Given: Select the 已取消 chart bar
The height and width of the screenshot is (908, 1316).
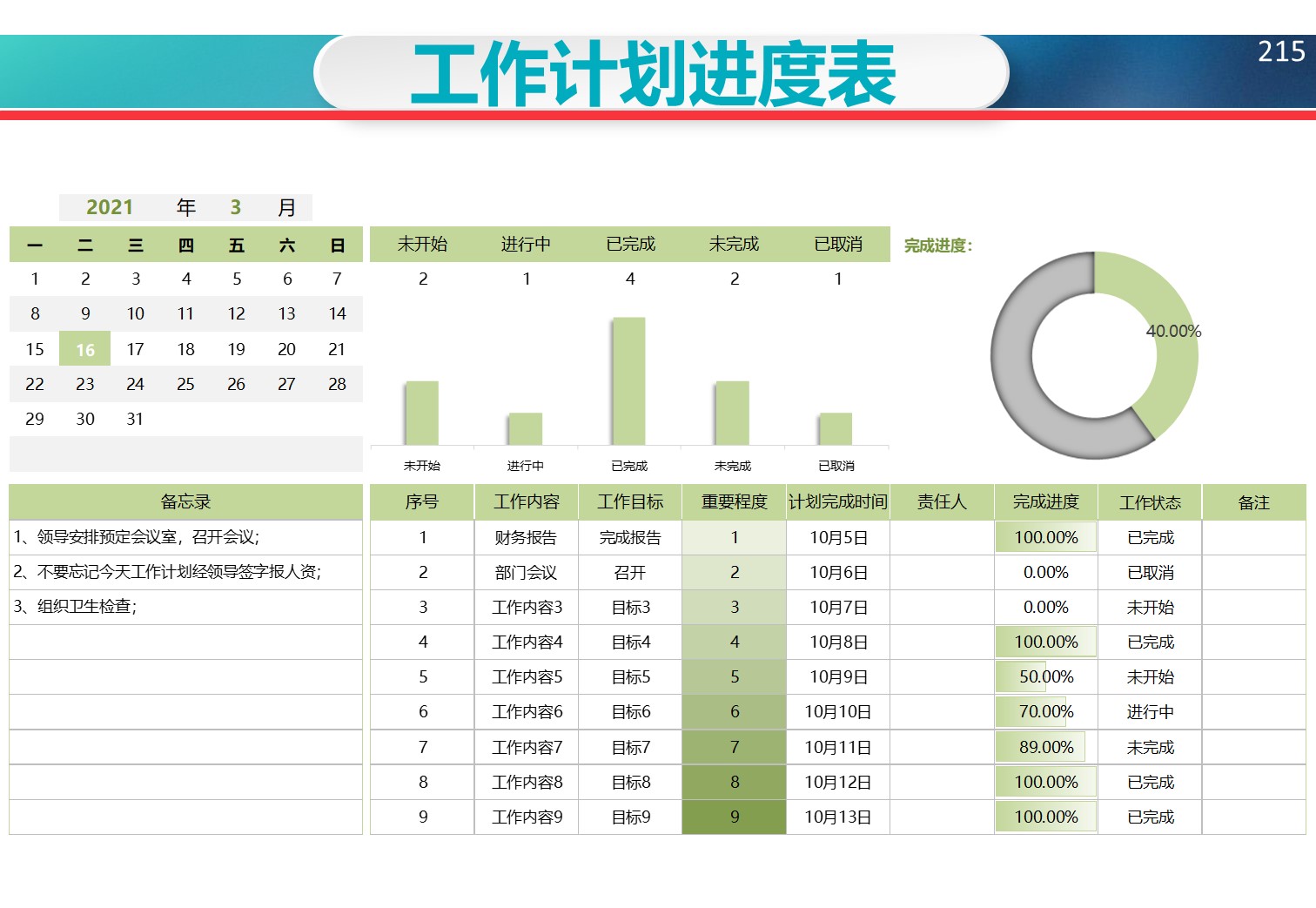Looking at the screenshot, I should (x=836, y=429).
